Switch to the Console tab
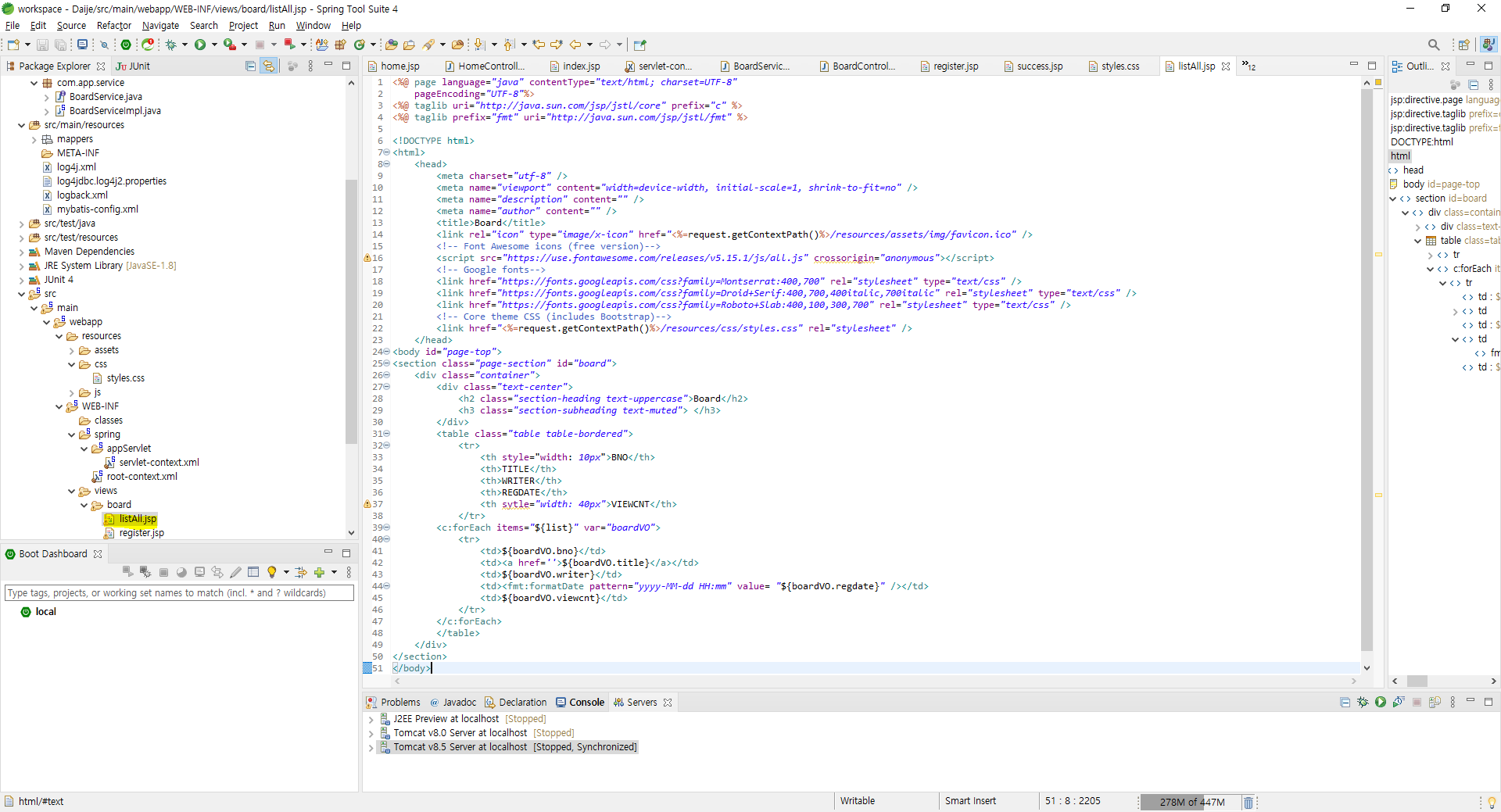This screenshot has height=812, width=1501. pyautogui.click(x=580, y=703)
